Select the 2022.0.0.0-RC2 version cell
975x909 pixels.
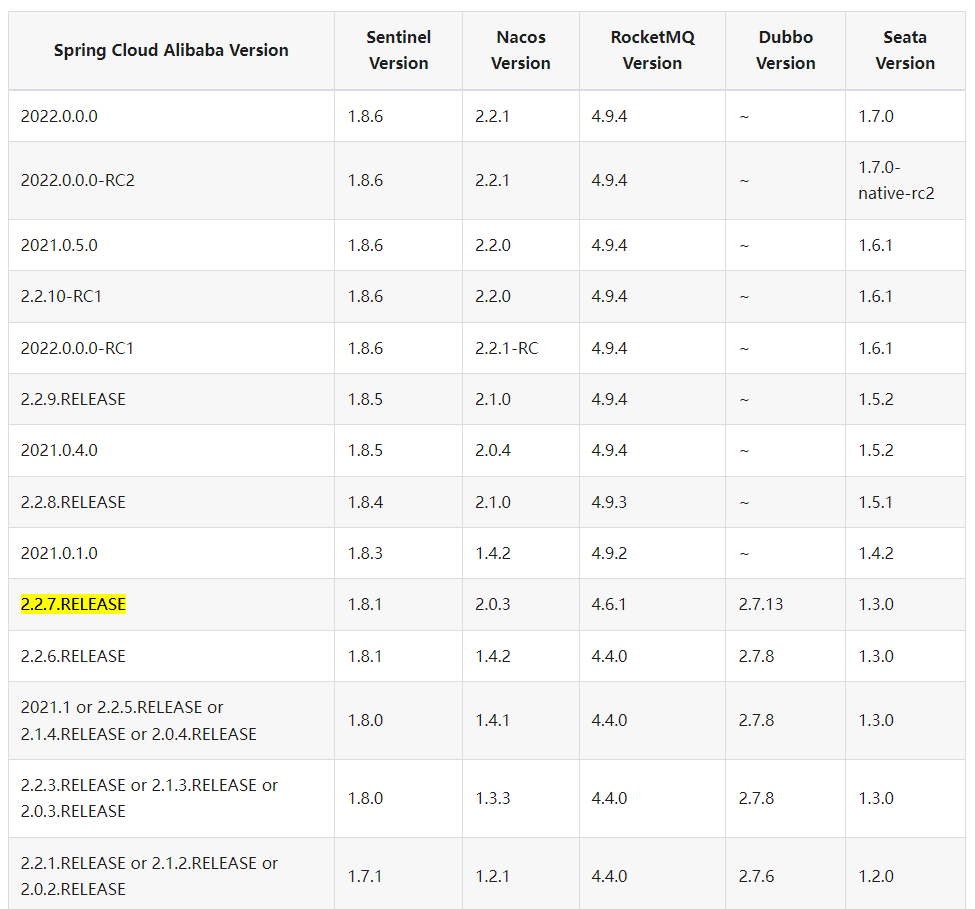click(x=77, y=180)
